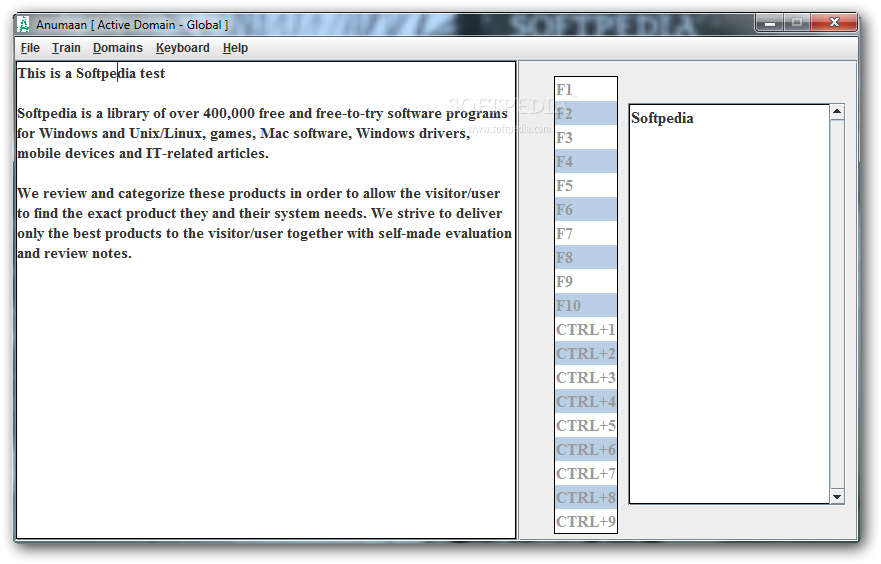Click the text 'and review notes.'

(74, 254)
